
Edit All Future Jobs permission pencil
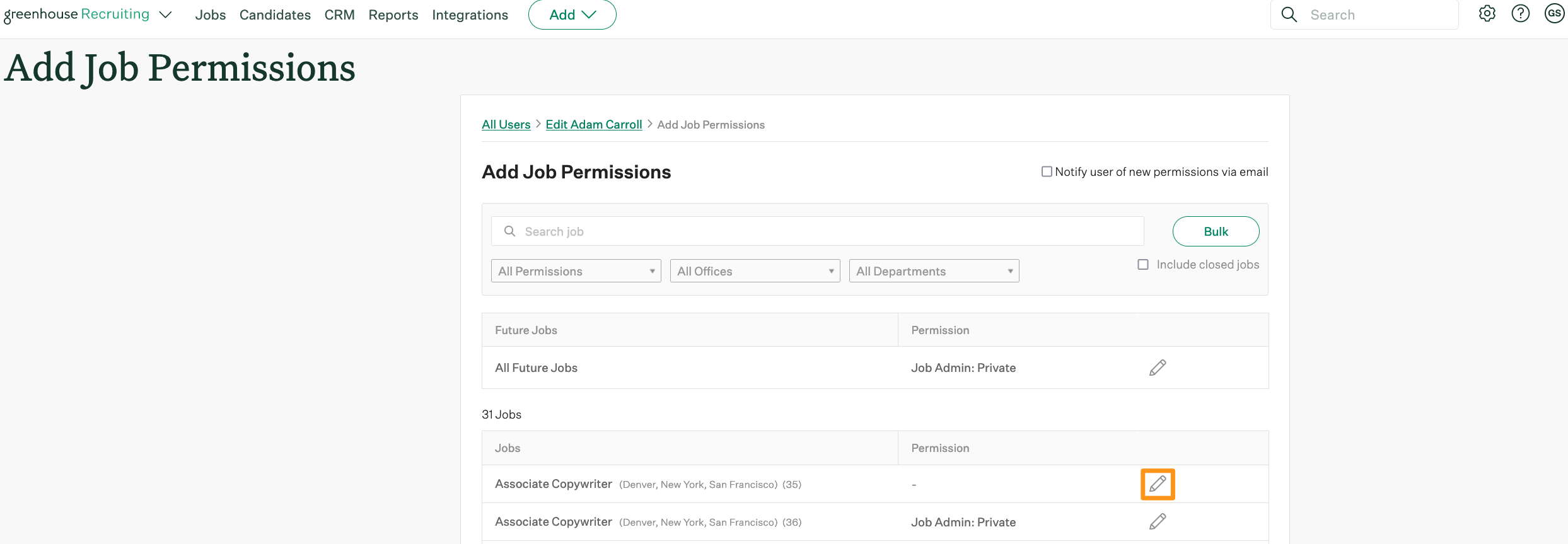coord(1157,367)
